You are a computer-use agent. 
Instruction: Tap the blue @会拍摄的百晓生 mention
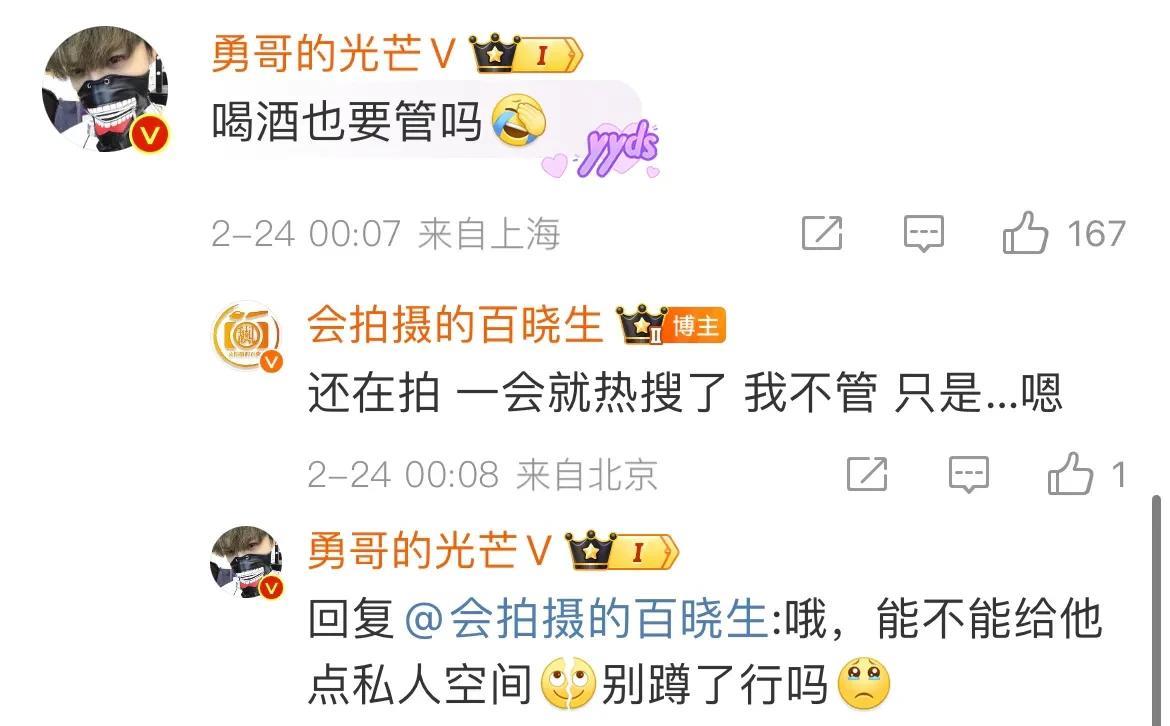click(x=586, y=619)
